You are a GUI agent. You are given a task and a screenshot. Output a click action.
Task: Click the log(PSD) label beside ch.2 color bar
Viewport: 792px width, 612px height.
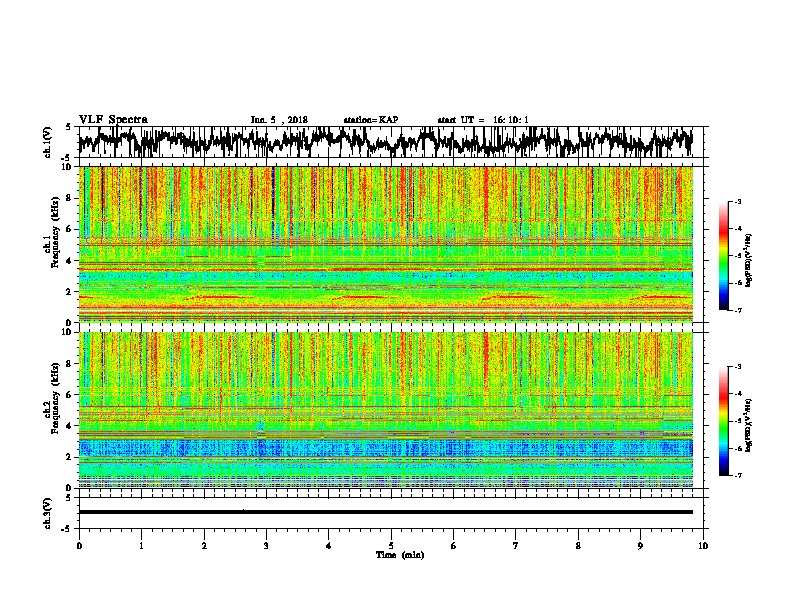point(749,425)
